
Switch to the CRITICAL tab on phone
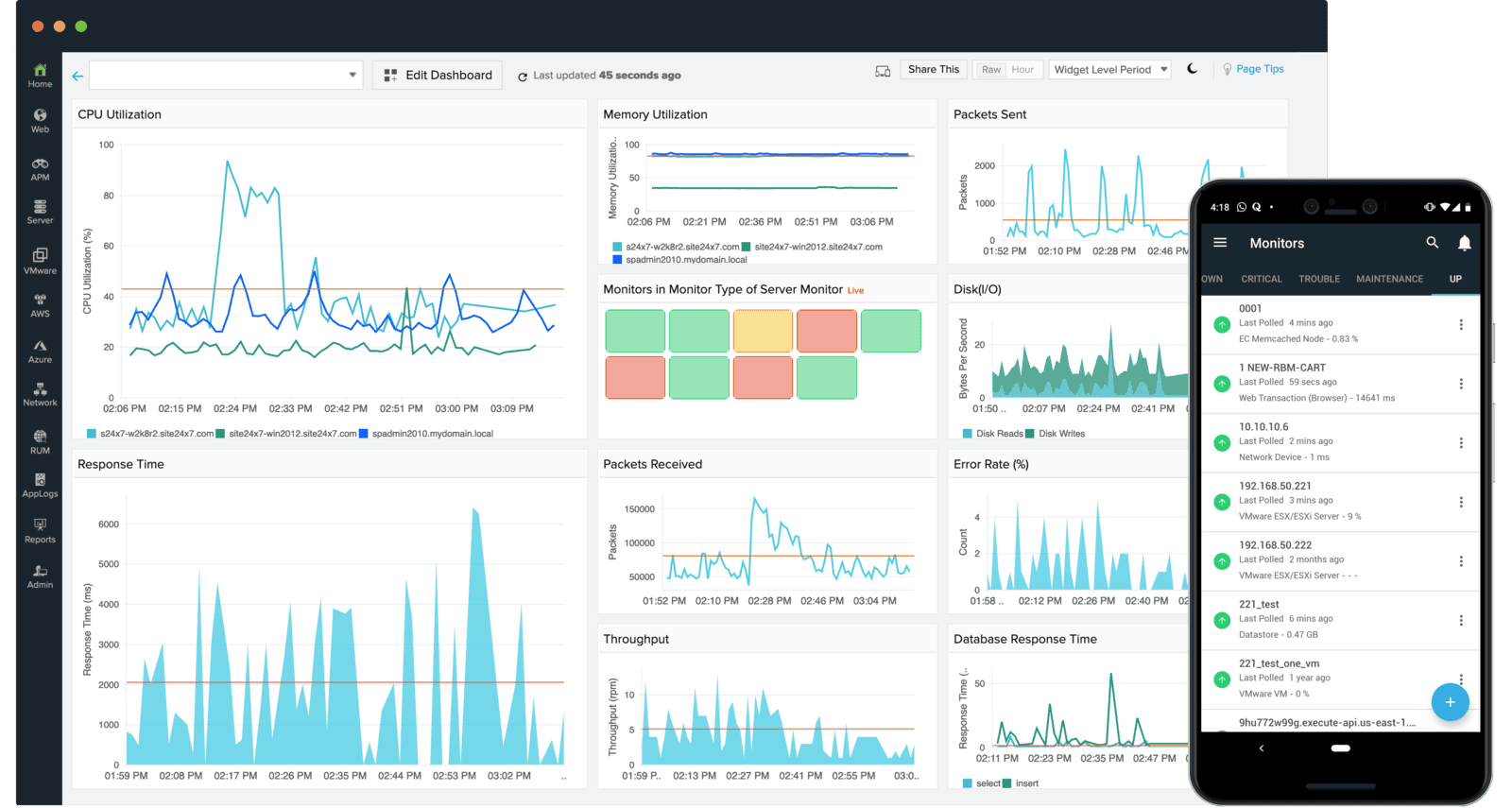(x=1261, y=279)
